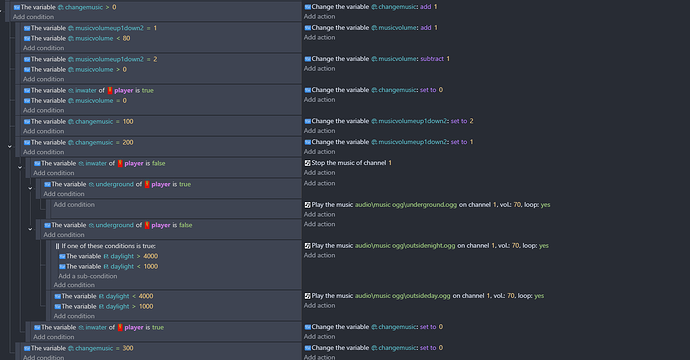690x360 pixels.
Task: Click variable icon of musicvolumeup1down2 = 2 condition
Action: pyautogui.click(x=27, y=59)
